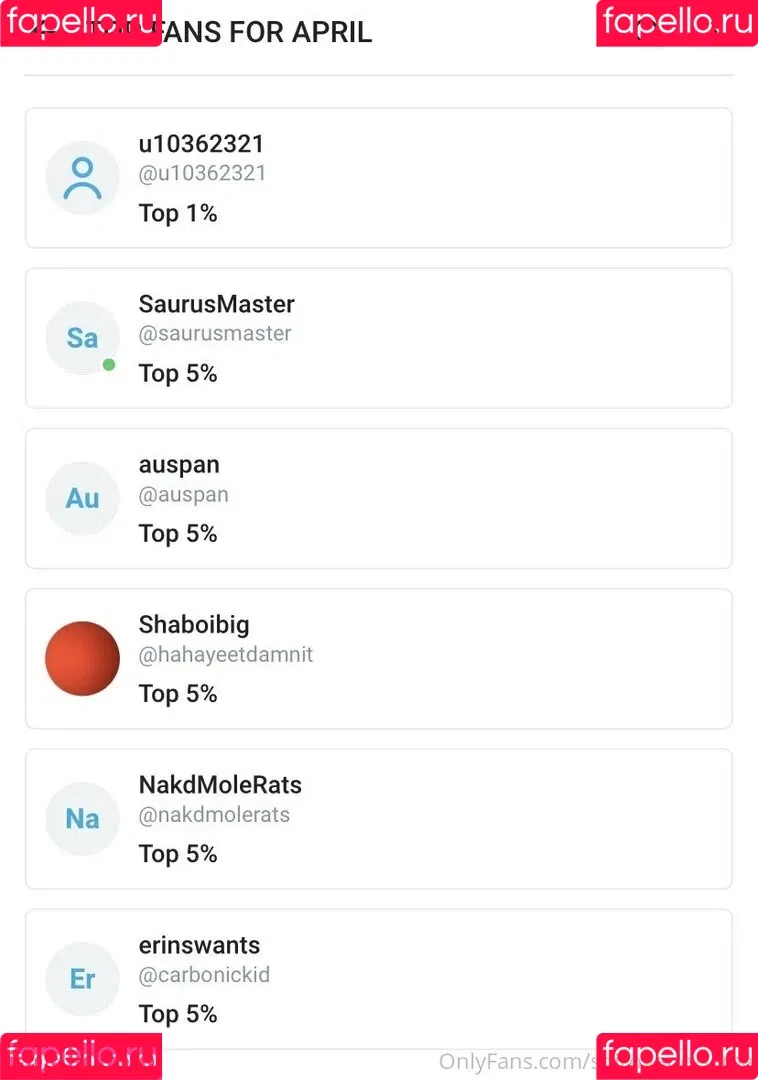
Task: Click the 'Top 1%' rank label
Action: (178, 213)
